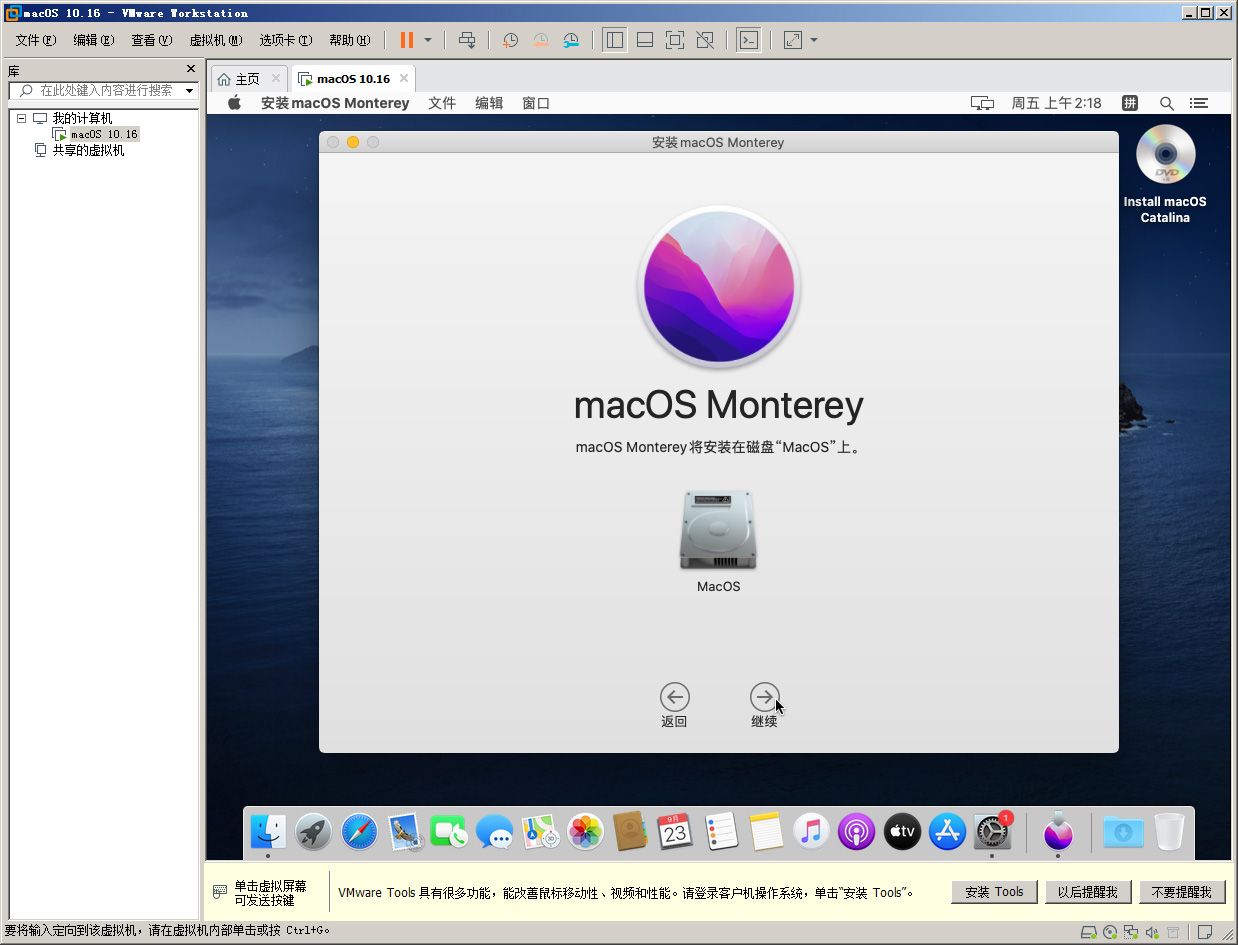1238x945 pixels.
Task: Click the 拼 input method menu icon
Action: pyautogui.click(x=1130, y=103)
